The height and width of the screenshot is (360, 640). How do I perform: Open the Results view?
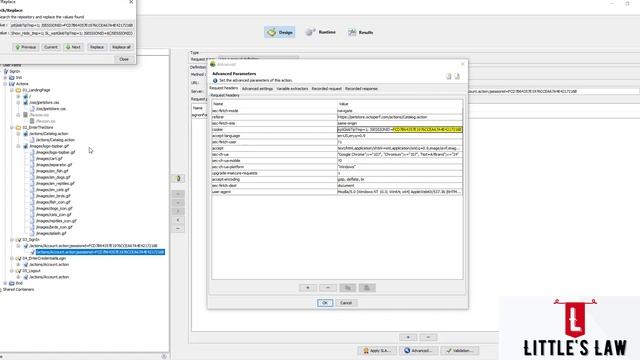click(x=360, y=32)
